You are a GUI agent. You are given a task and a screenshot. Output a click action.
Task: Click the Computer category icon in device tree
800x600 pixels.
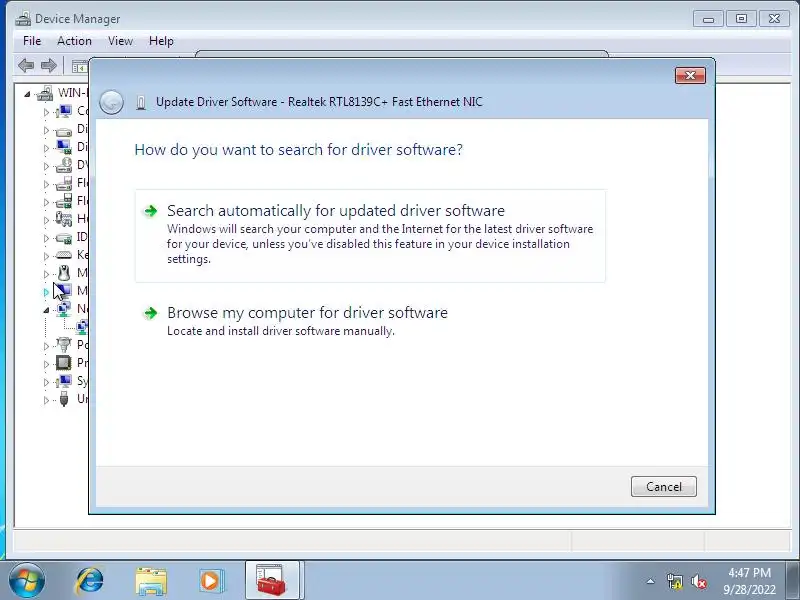click(x=64, y=111)
